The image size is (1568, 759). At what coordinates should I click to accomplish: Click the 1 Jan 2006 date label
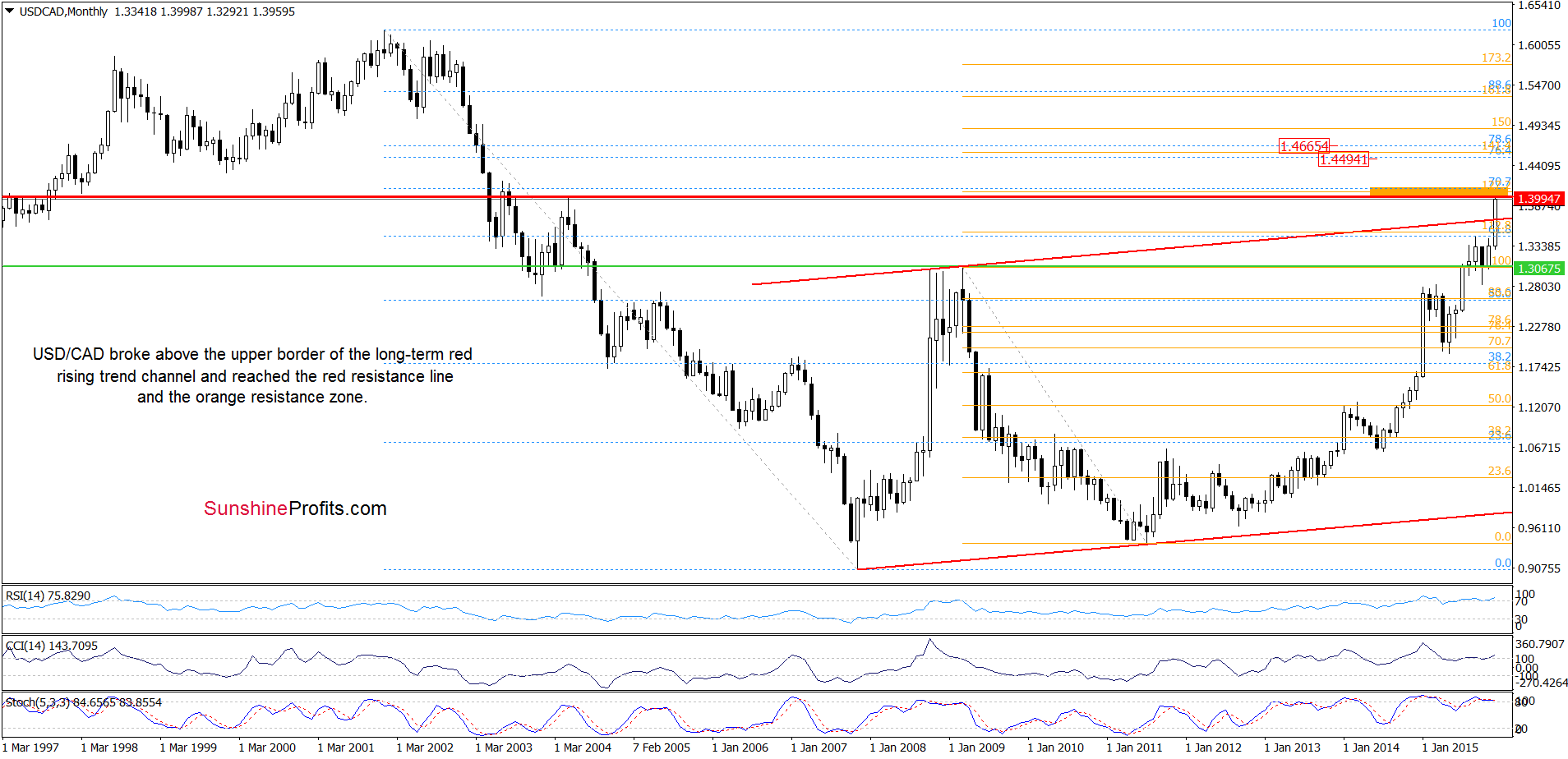click(x=740, y=747)
